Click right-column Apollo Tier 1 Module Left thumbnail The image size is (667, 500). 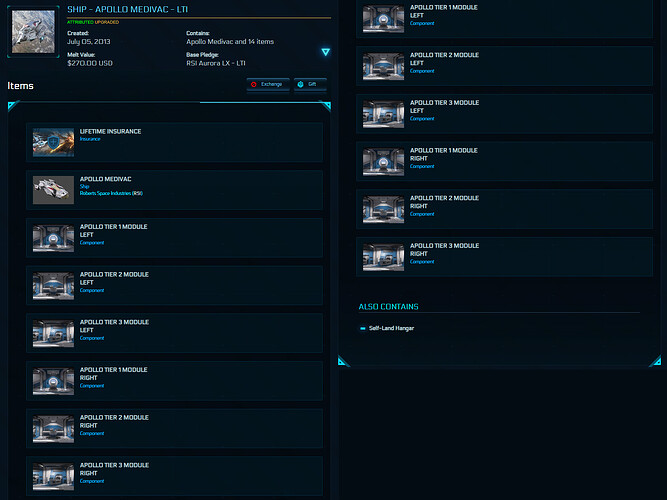coord(384,19)
